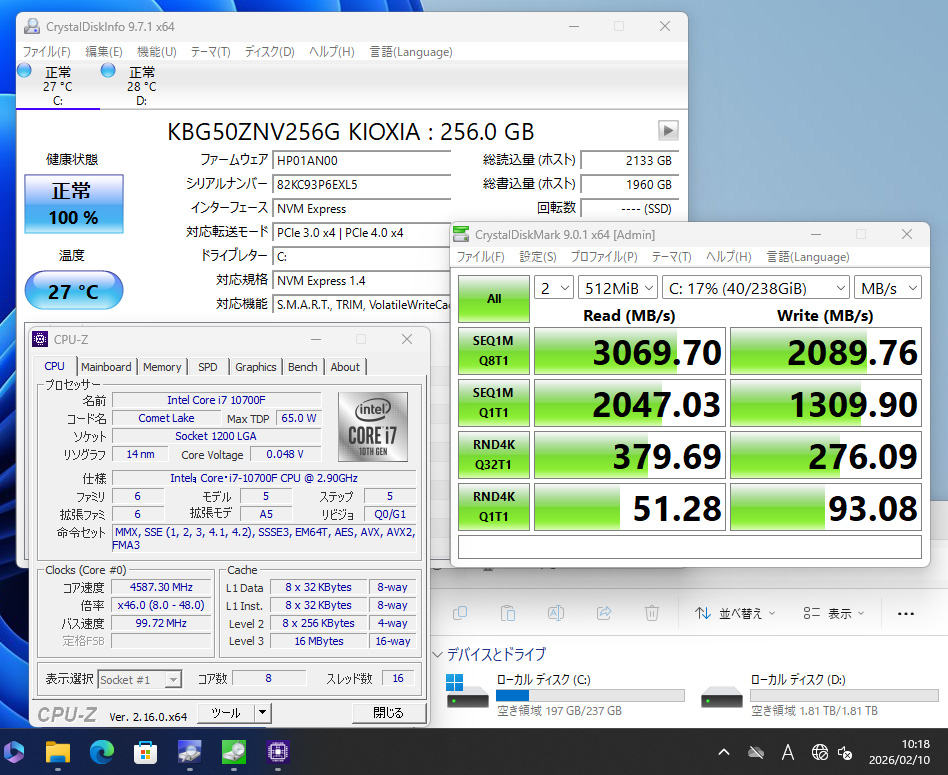Click the CPU-Z icon in the taskbar

point(277,751)
